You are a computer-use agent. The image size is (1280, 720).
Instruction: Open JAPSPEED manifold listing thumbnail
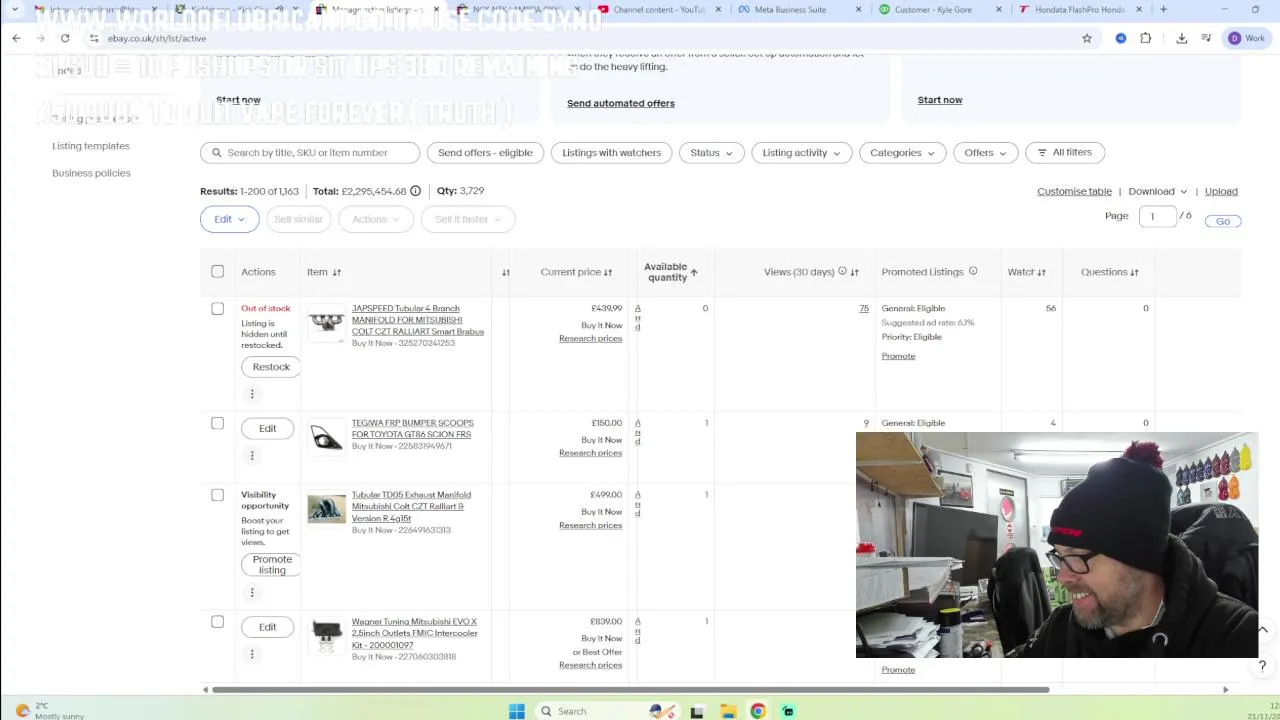326,322
